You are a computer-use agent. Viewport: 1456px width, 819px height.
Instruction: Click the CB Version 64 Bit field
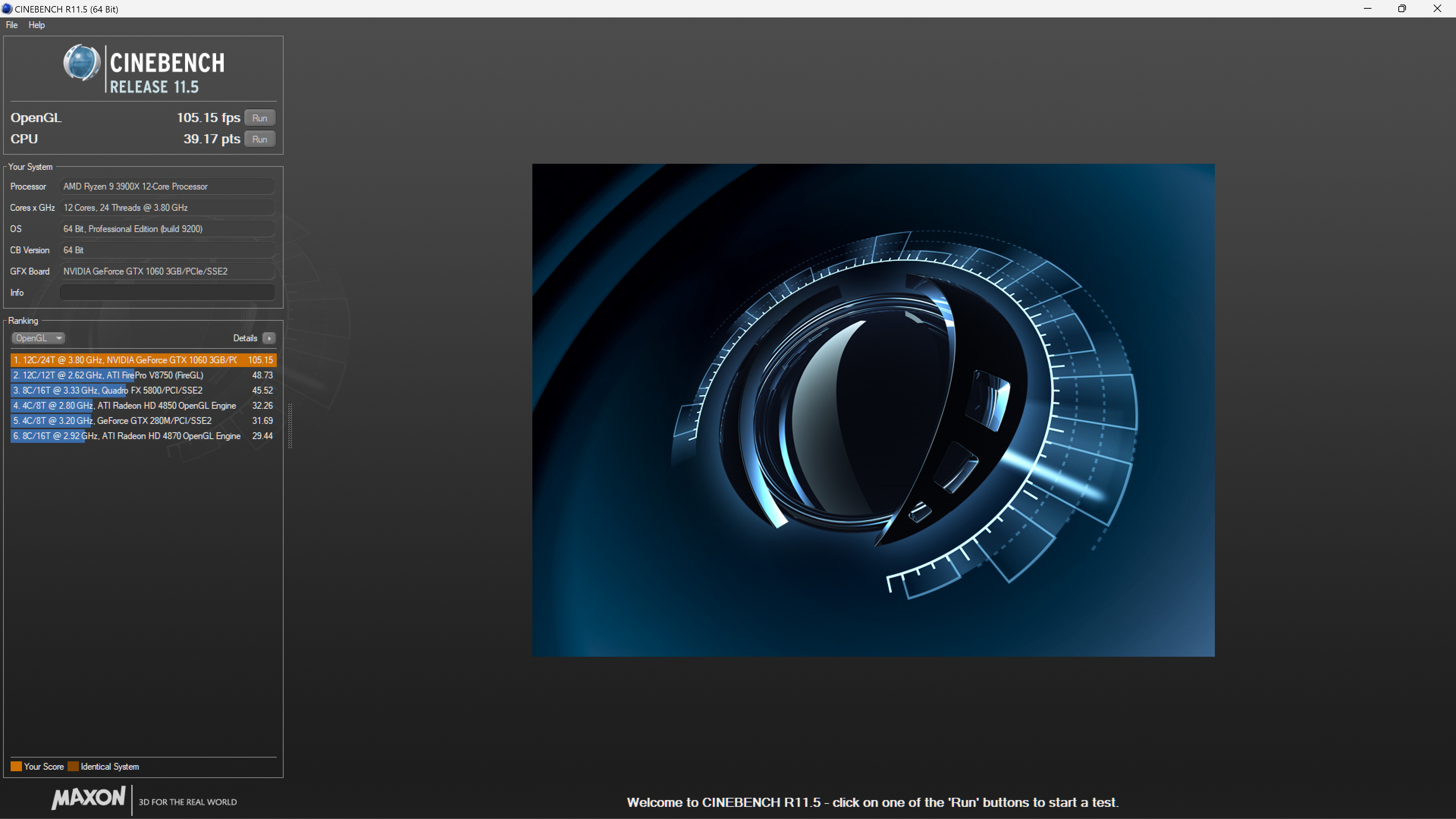click(167, 250)
